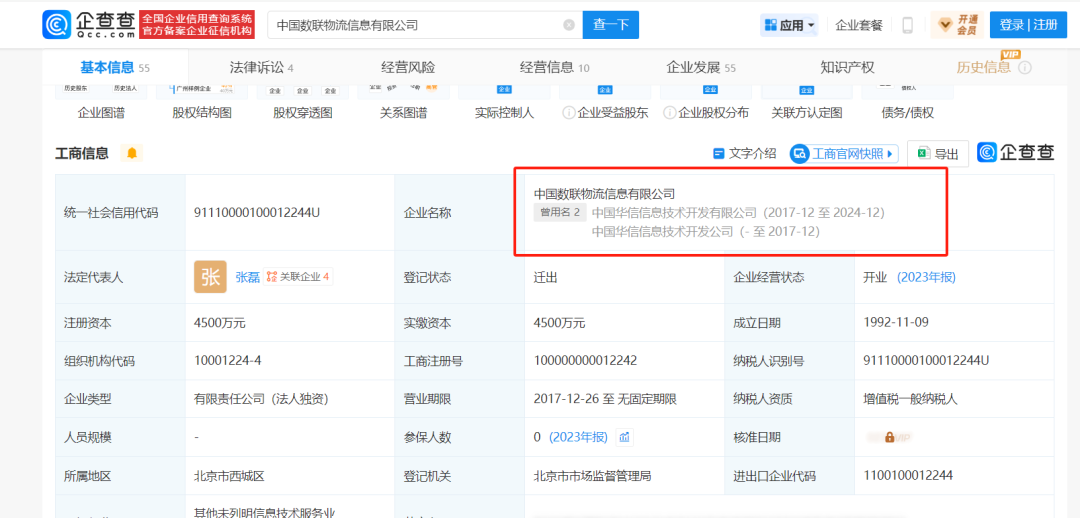This screenshot has height=518, width=1080.
Task: Click 进出口企业代码 value 1100100012244
Action: (908, 475)
